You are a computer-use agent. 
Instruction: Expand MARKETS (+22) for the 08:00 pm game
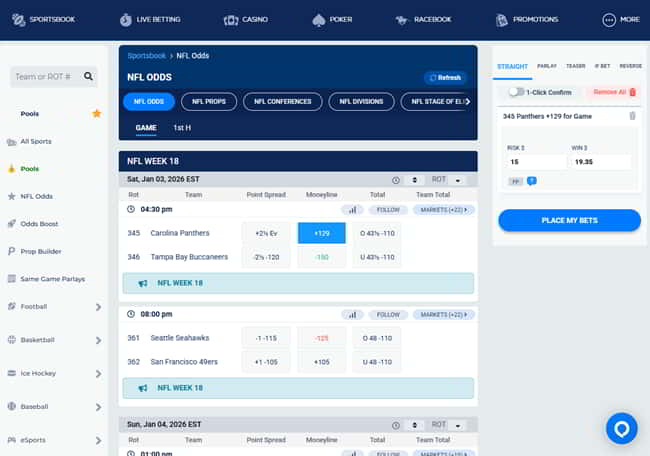[444, 315]
